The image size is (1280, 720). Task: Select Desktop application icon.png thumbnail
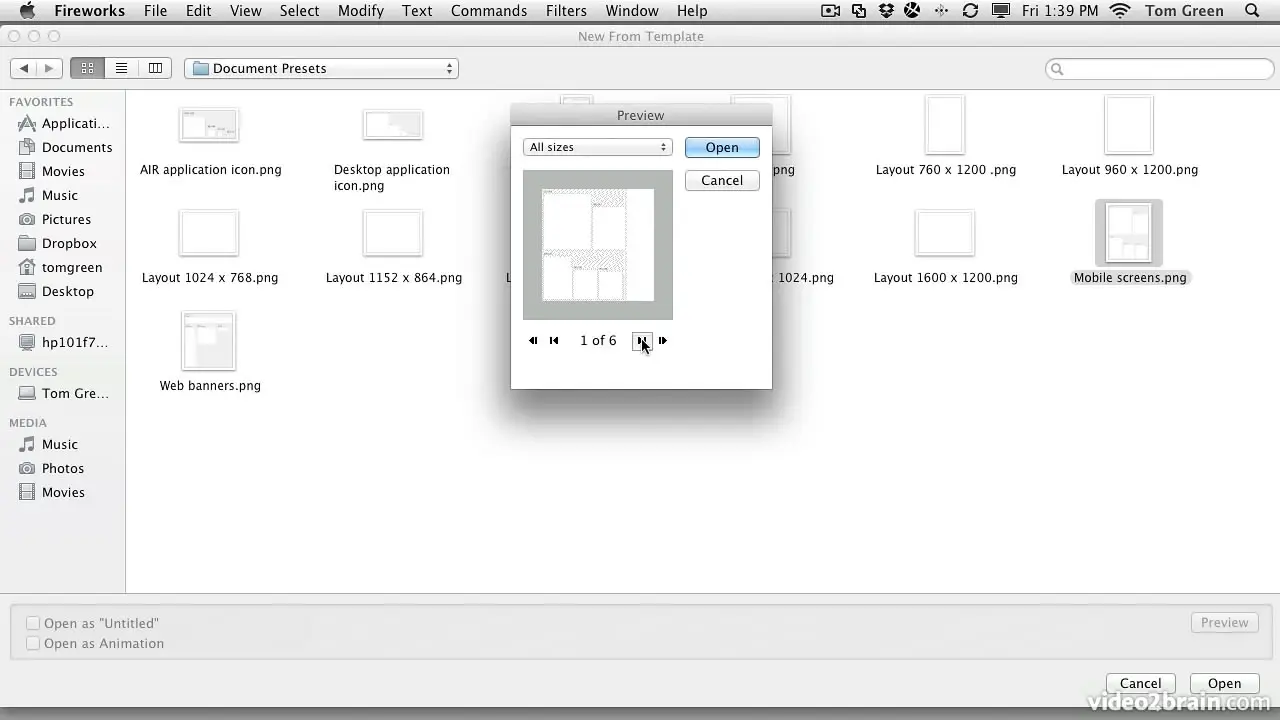392,125
